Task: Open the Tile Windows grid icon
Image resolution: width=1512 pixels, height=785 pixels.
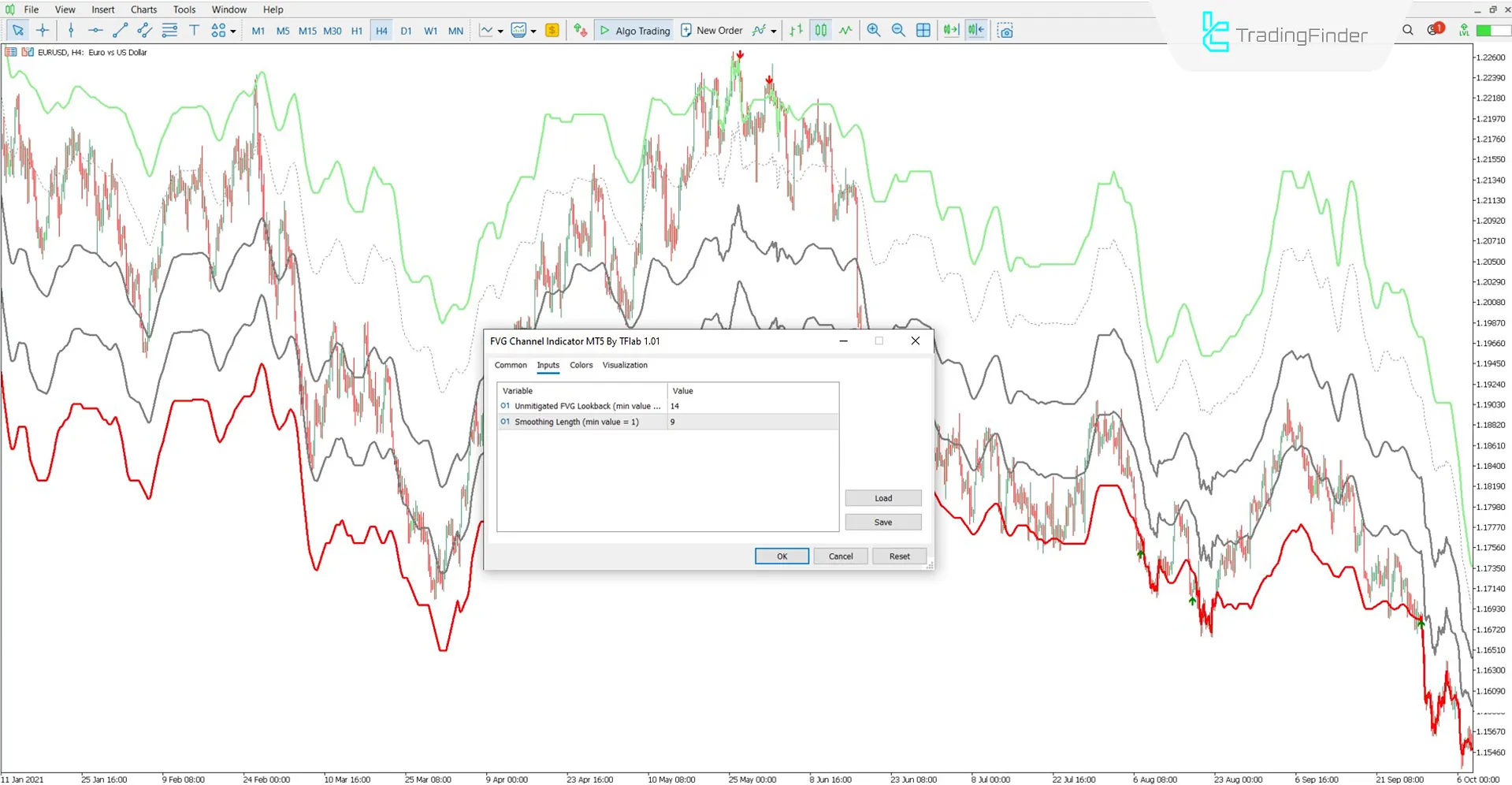Action: coord(923,30)
